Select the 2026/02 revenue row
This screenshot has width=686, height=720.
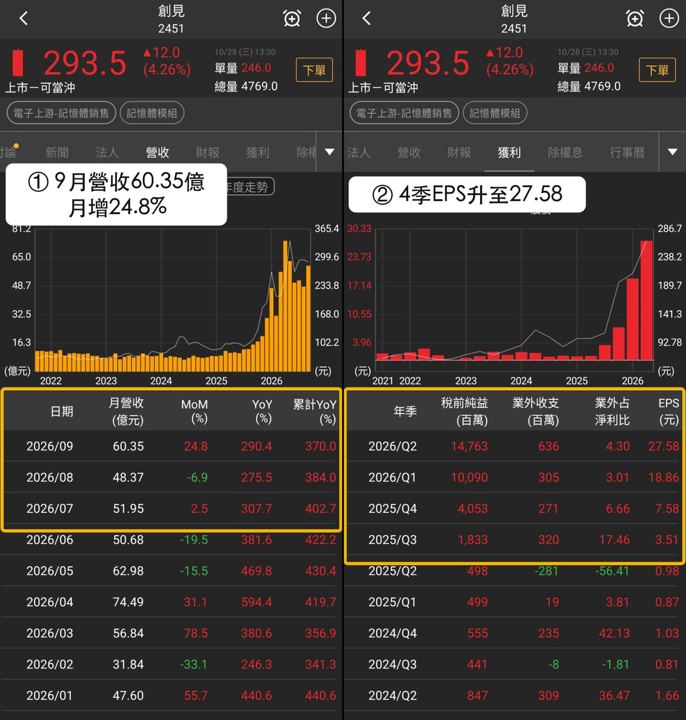(171, 664)
